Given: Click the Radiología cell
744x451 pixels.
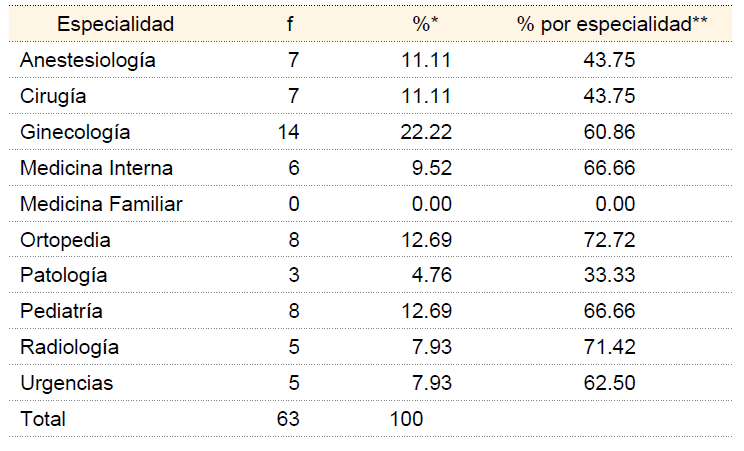Looking at the screenshot, I should click(69, 348).
